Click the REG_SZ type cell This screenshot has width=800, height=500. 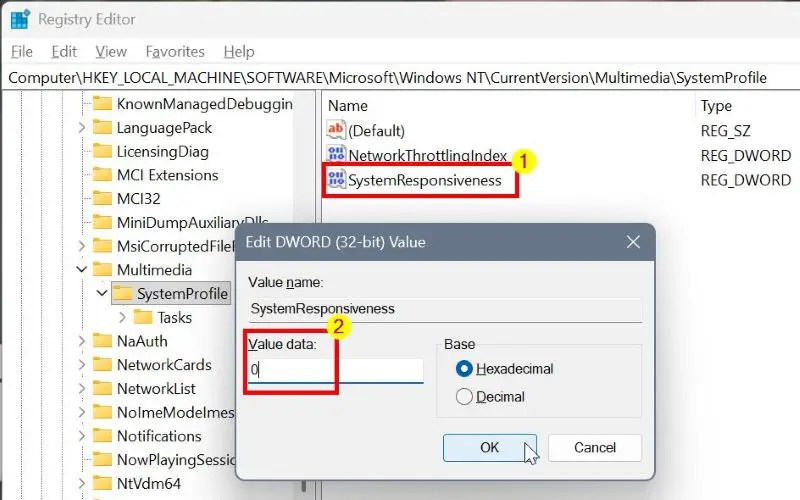pyautogui.click(x=726, y=131)
